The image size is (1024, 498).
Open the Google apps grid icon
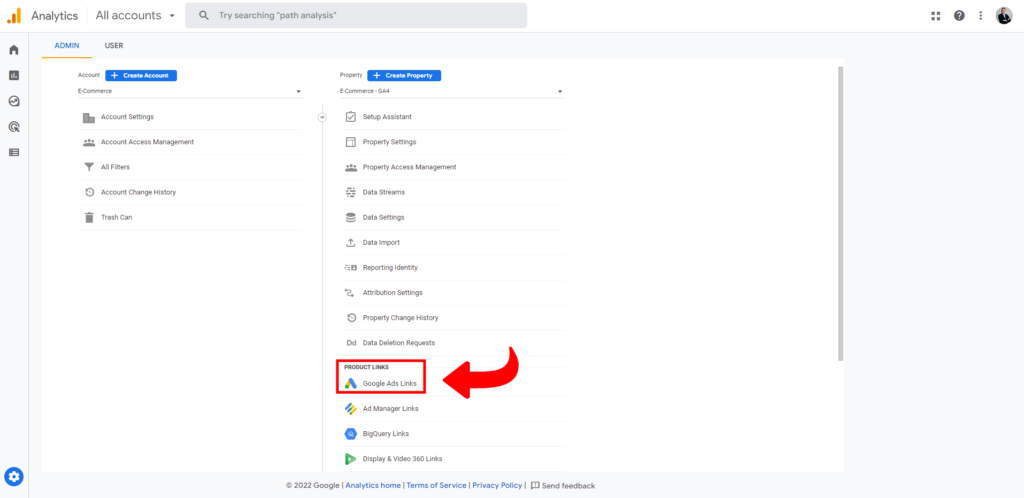click(936, 16)
